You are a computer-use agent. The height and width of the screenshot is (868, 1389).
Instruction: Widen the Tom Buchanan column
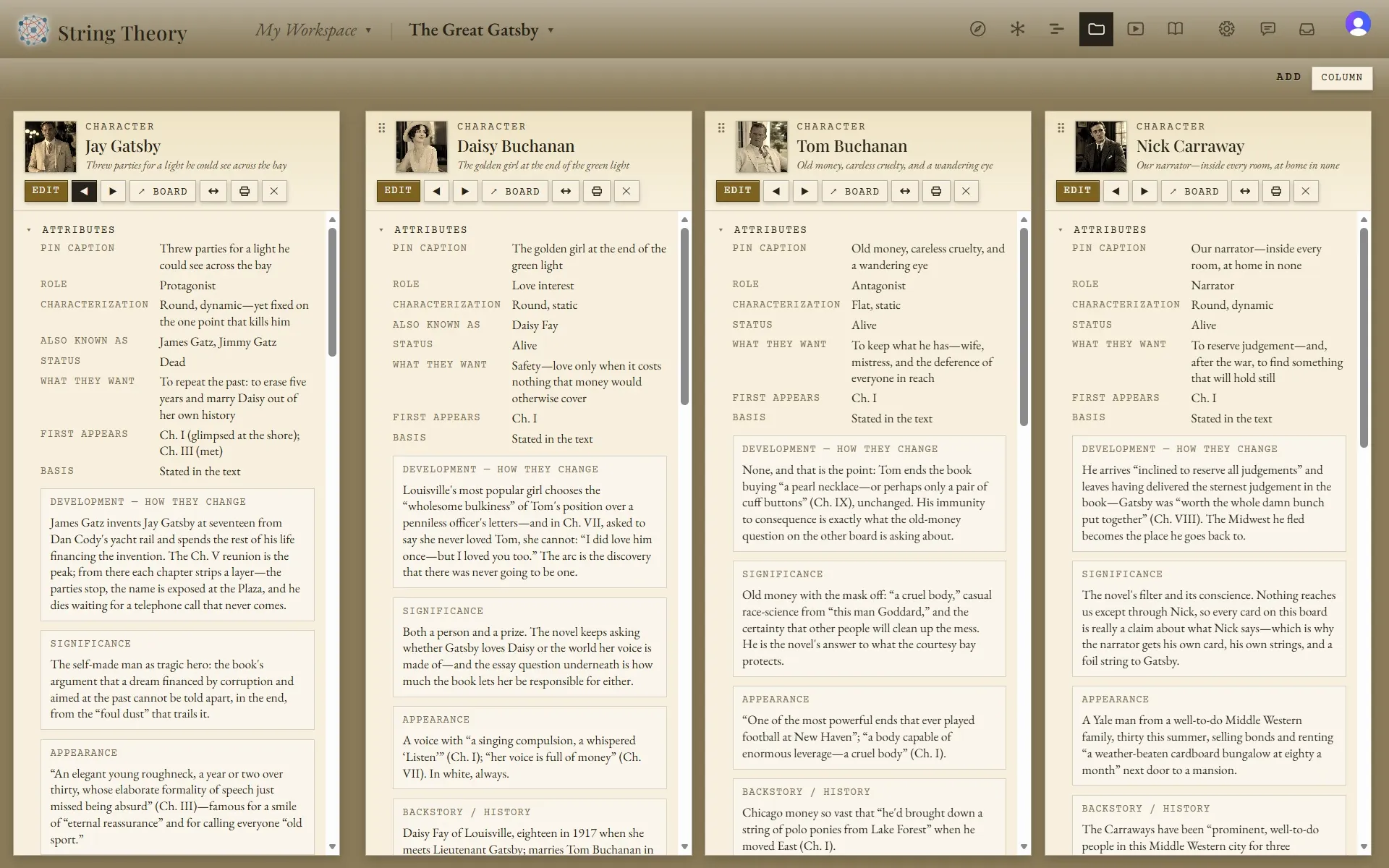click(x=905, y=191)
